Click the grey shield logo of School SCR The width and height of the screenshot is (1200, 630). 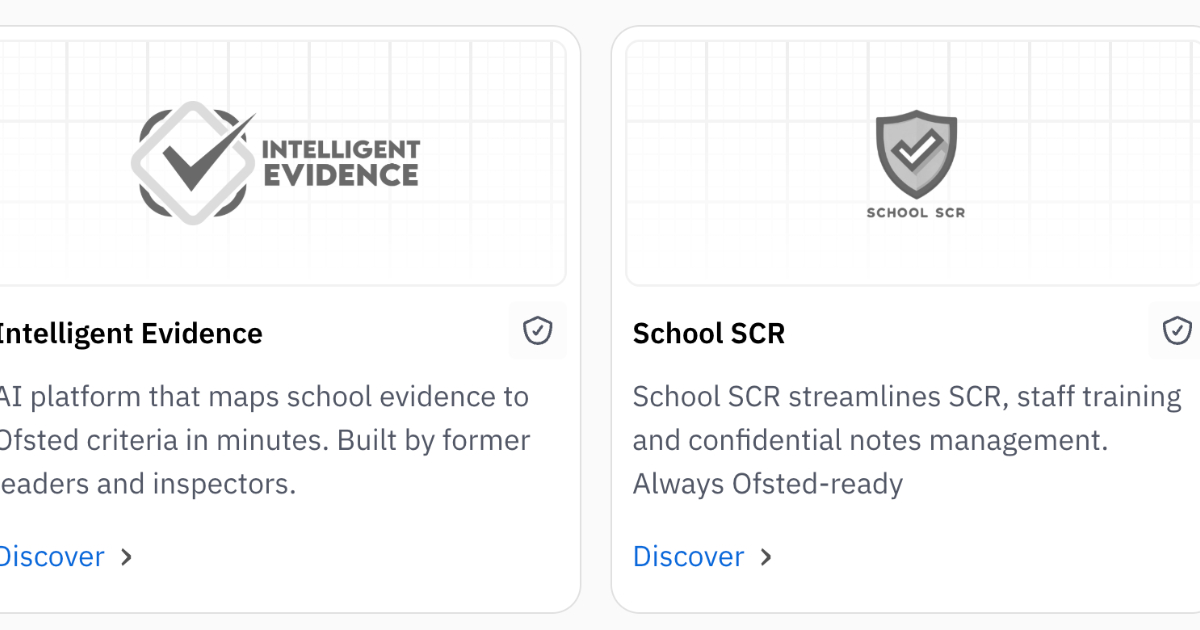915,154
